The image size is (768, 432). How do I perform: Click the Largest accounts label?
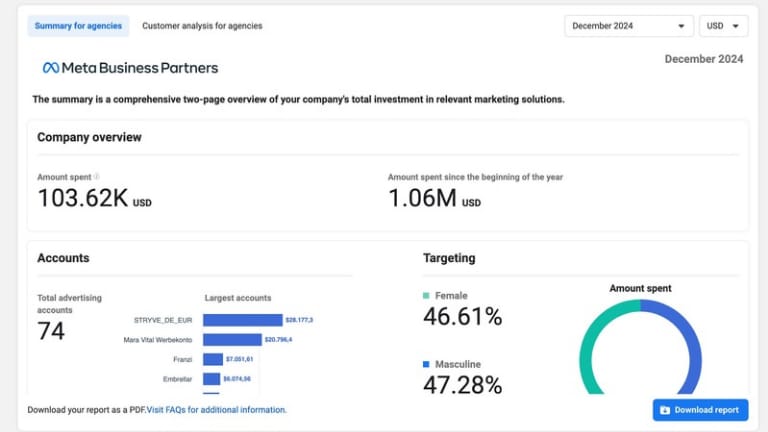coord(238,298)
